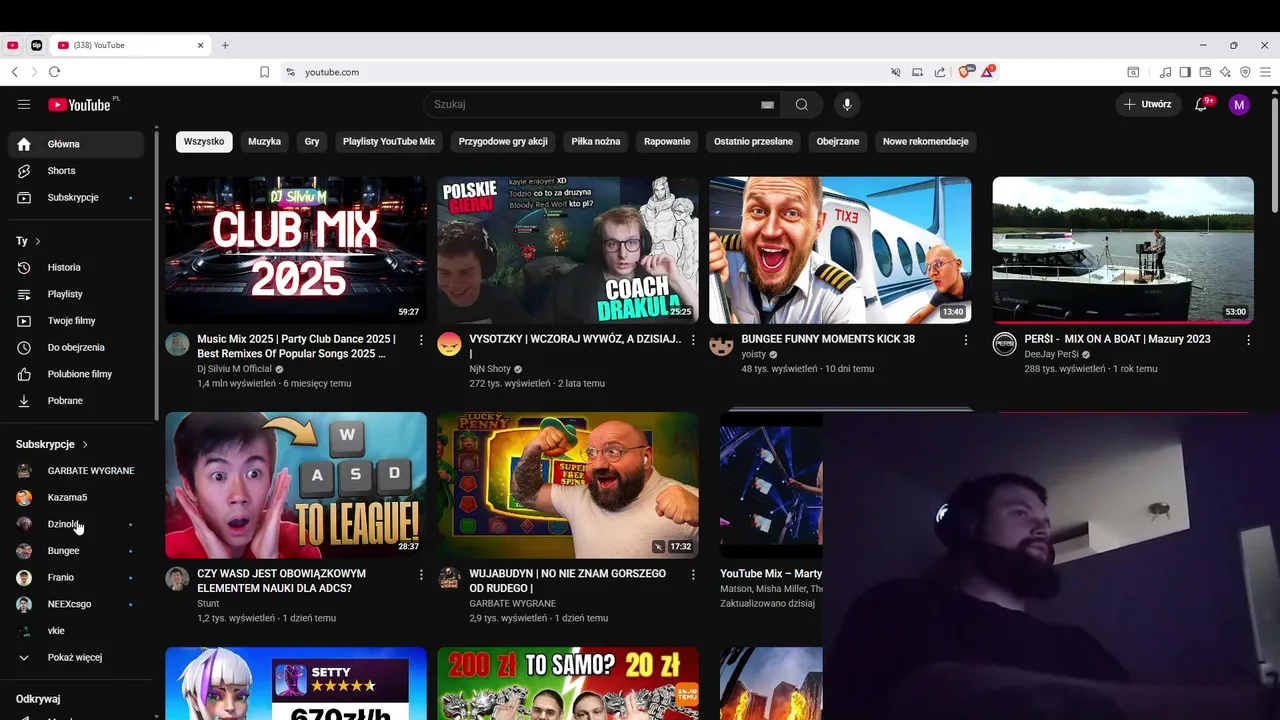Image resolution: width=1280 pixels, height=720 pixels.
Task: Go back with the browser back arrow
Action: (x=14, y=72)
